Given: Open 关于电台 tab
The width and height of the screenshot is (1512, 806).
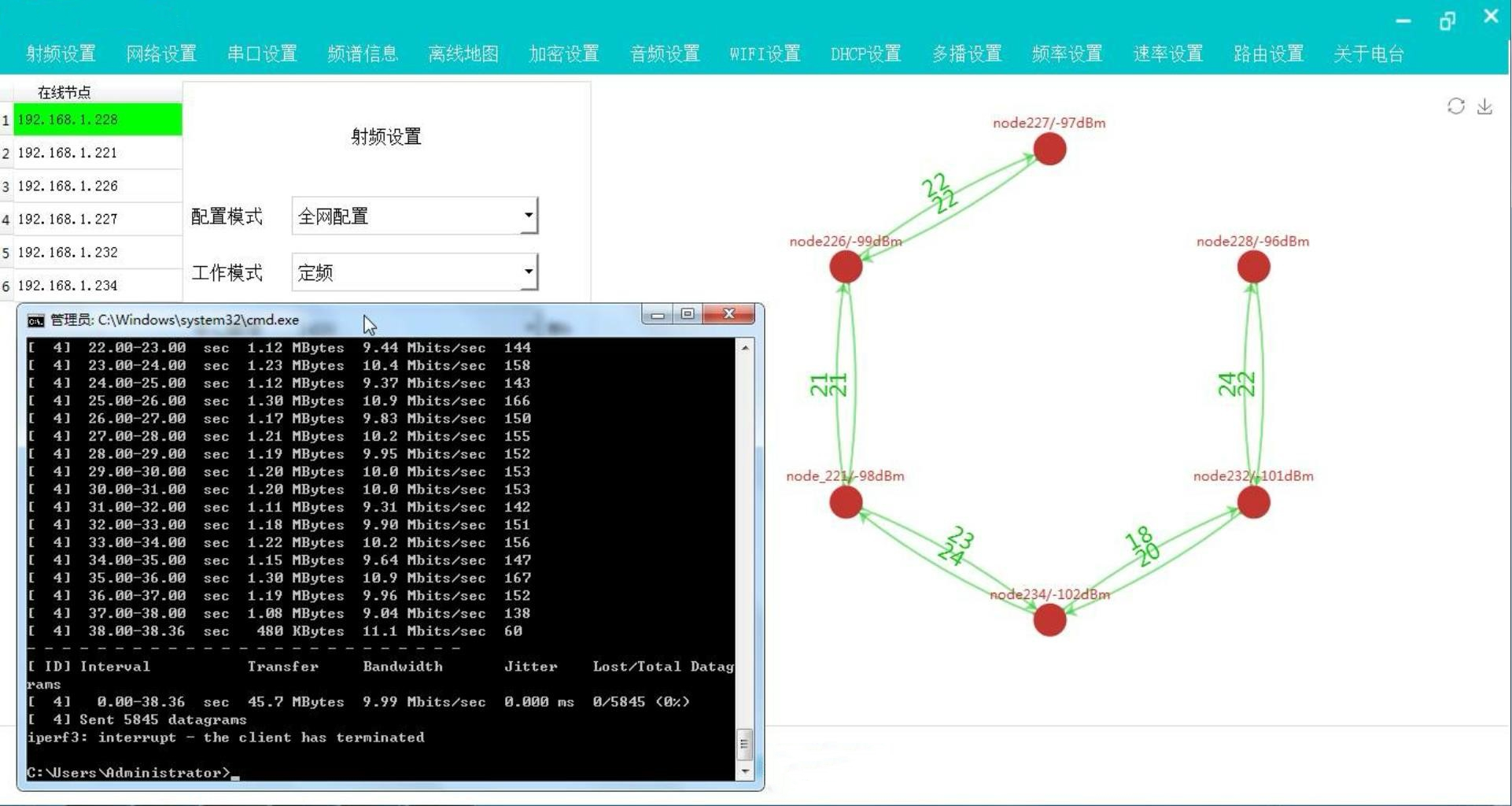Looking at the screenshot, I should click(x=1369, y=54).
